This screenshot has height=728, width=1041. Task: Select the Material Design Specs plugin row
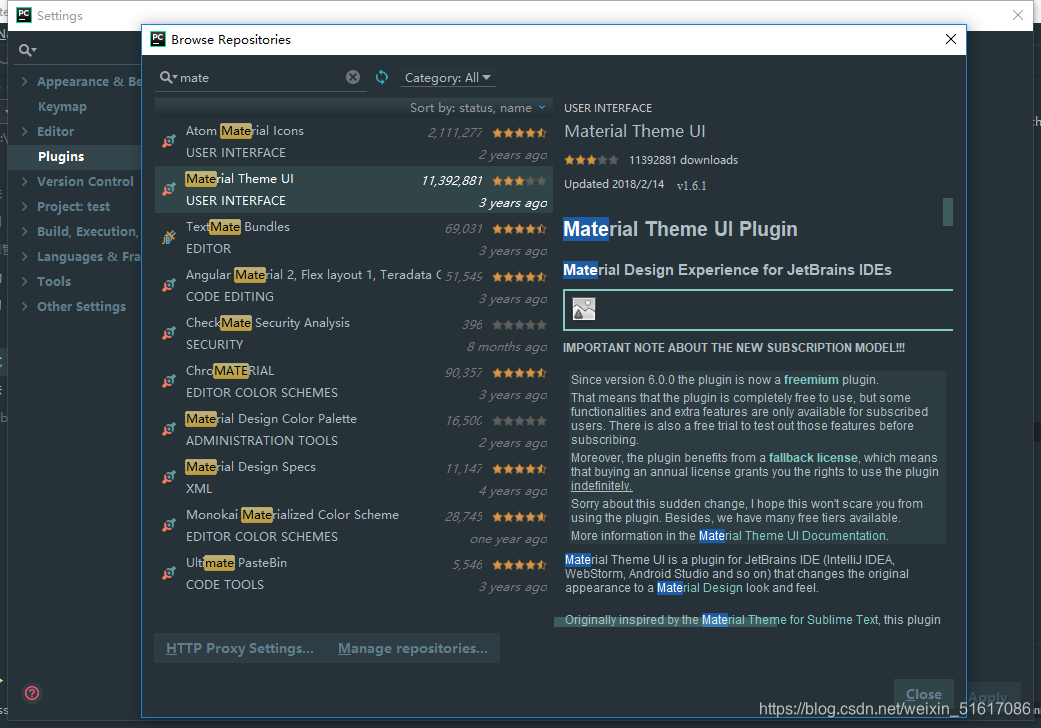coord(354,478)
